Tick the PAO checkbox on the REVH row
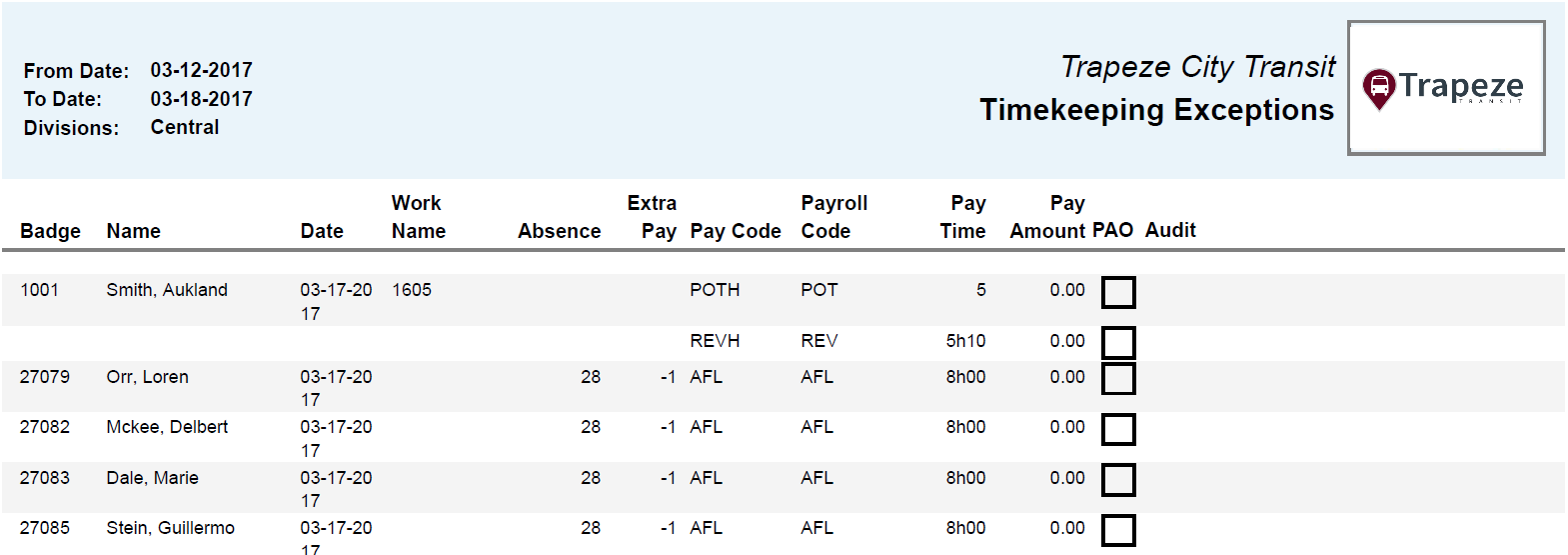 (1117, 343)
